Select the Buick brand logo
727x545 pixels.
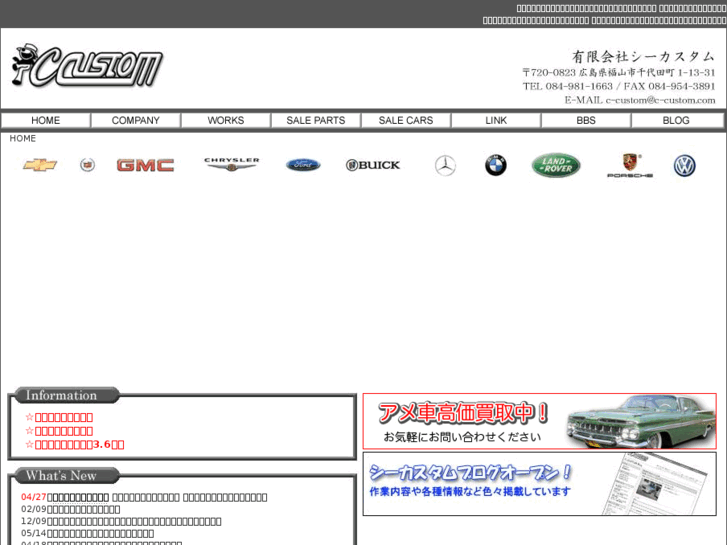coord(373,165)
